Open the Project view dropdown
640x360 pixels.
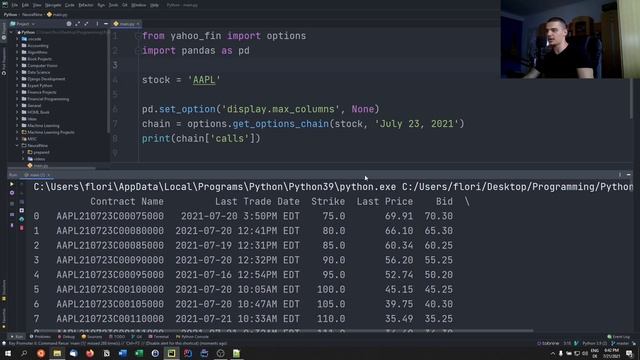pyautogui.click(x=23, y=24)
